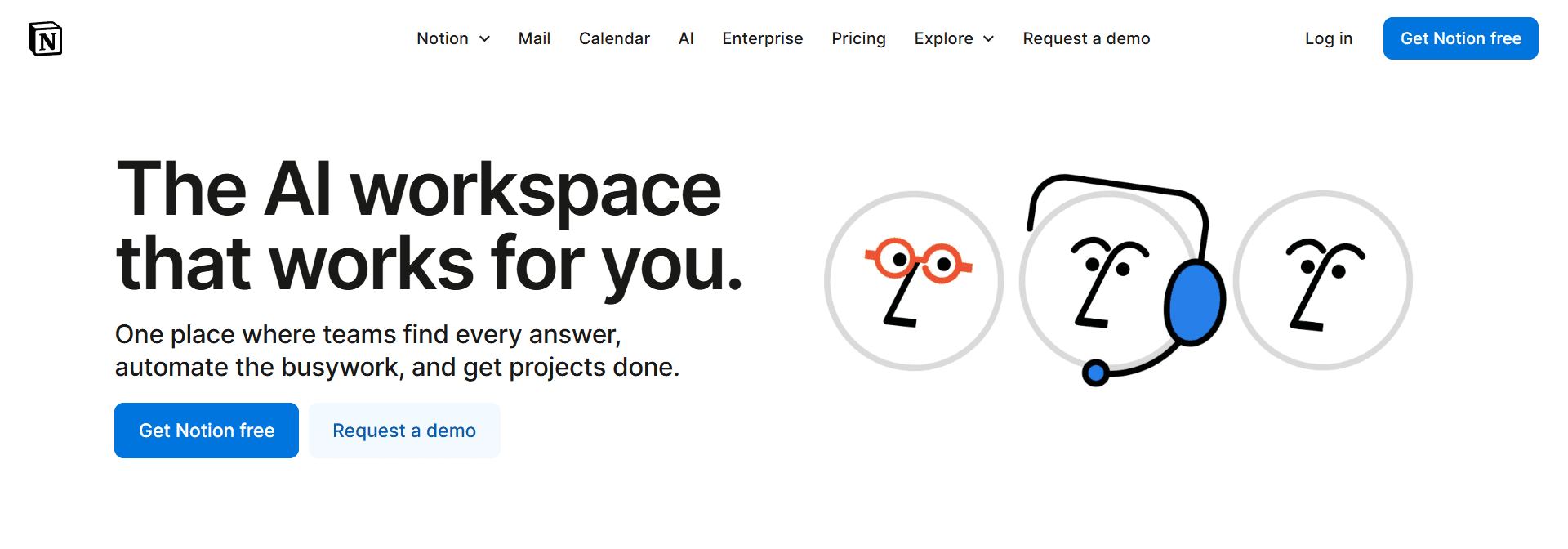Click the Notion logo icon
The image size is (1568, 549).
pyautogui.click(x=46, y=38)
